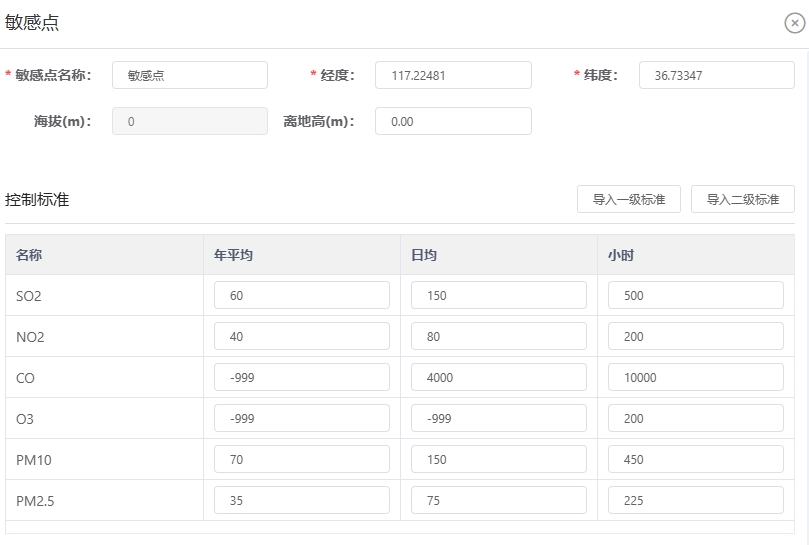
Task: Edit CO 年平均 value field
Action: coord(302,377)
